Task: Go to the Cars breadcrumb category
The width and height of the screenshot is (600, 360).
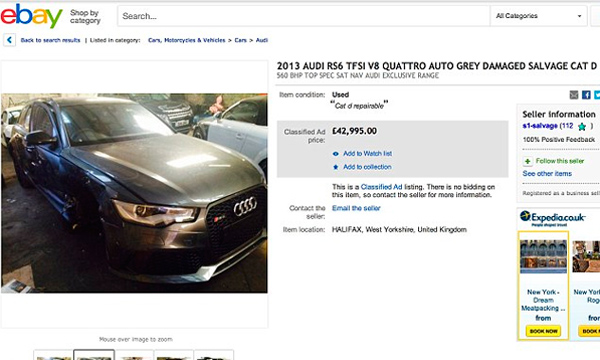Action: tap(240, 40)
